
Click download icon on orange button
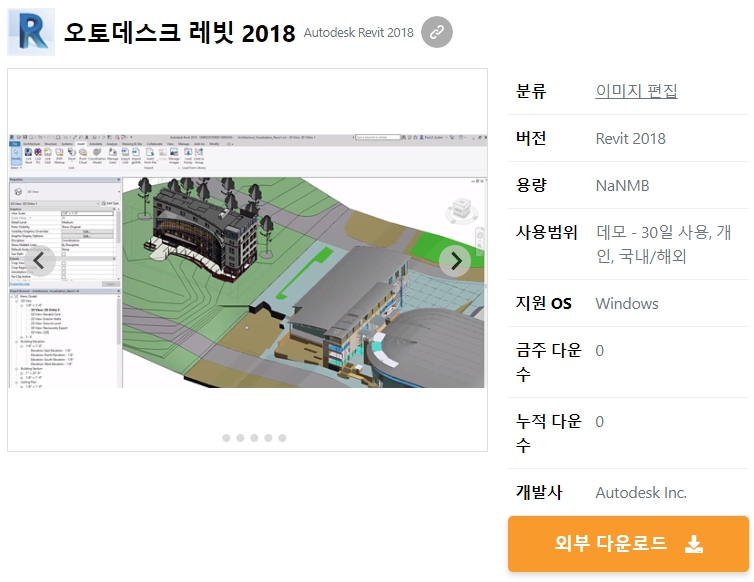click(694, 544)
